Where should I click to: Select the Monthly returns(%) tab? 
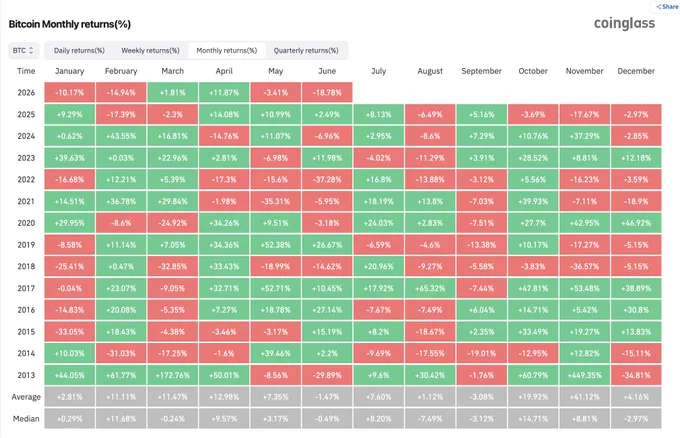click(226, 51)
